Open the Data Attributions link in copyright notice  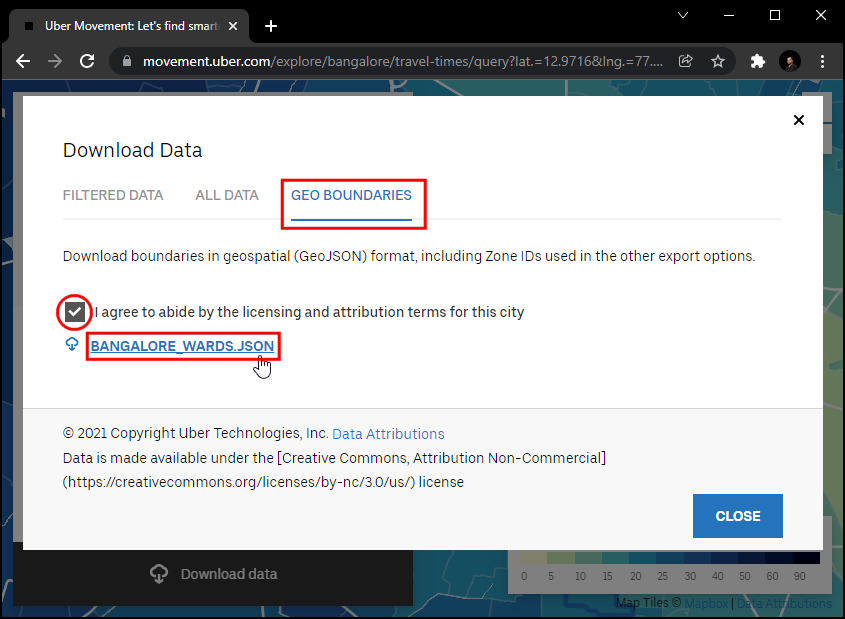click(x=388, y=434)
